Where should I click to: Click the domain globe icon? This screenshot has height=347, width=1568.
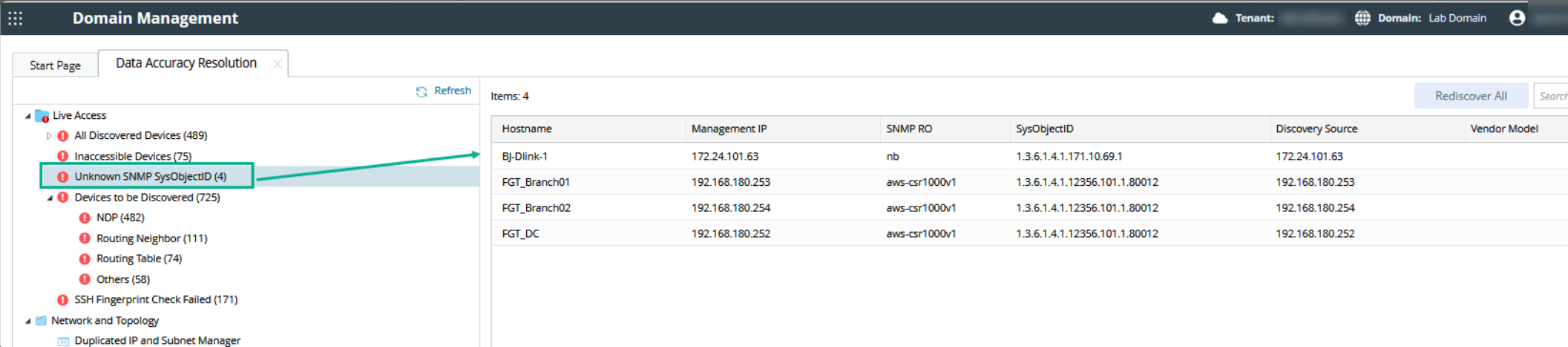click(1362, 18)
